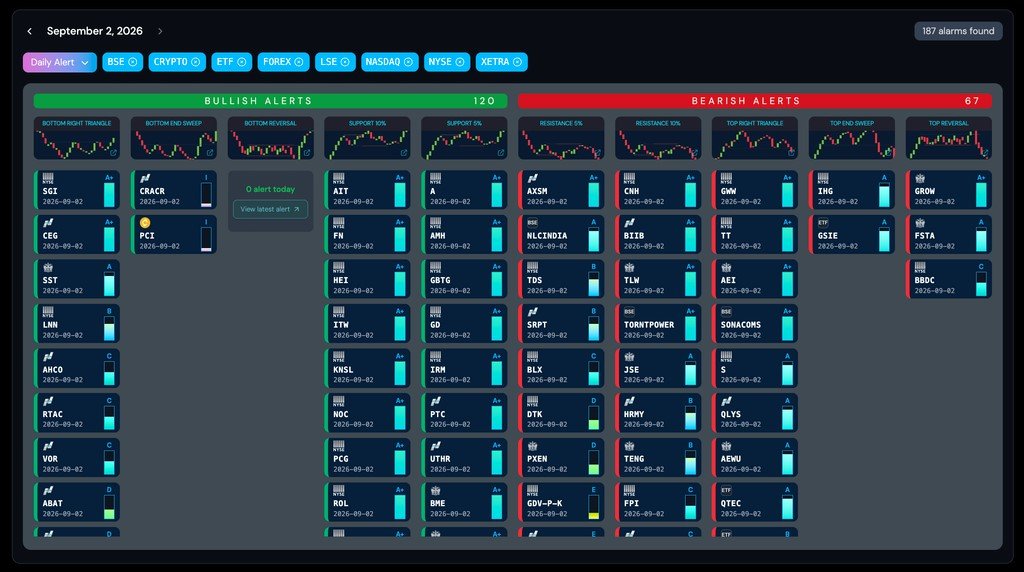The width and height of the screenshot is (1024, 572).
Task: Open the AIT alert card
Action: pos(367,190)
